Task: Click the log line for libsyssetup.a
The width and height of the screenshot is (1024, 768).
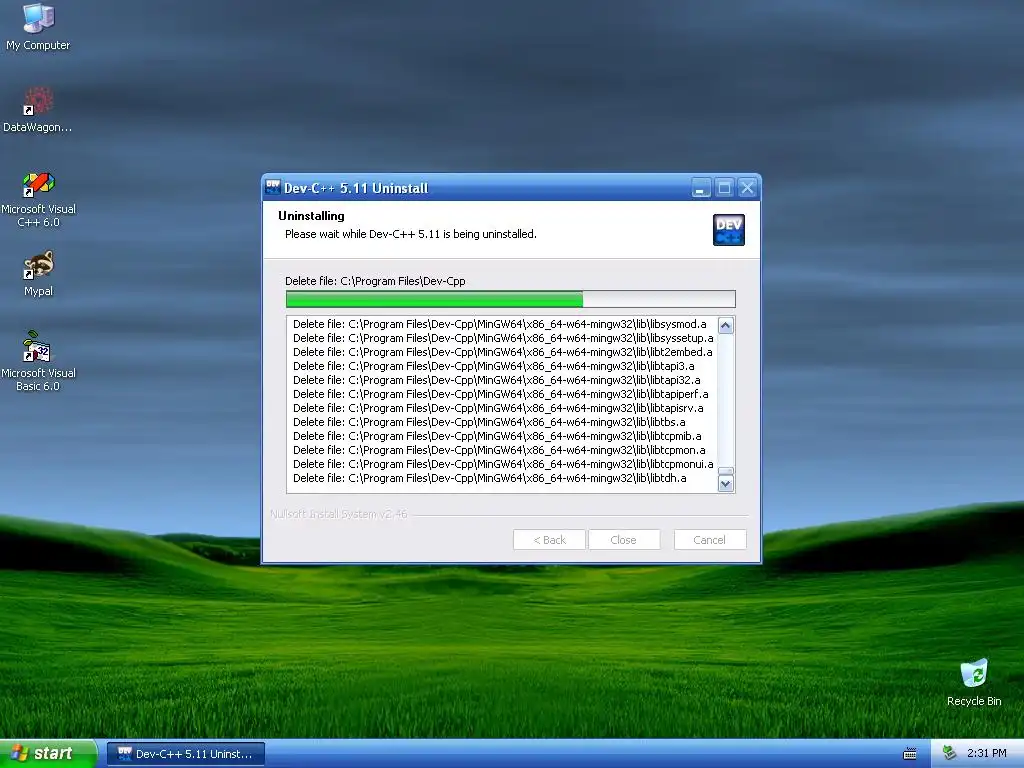Action: point(503,338)
